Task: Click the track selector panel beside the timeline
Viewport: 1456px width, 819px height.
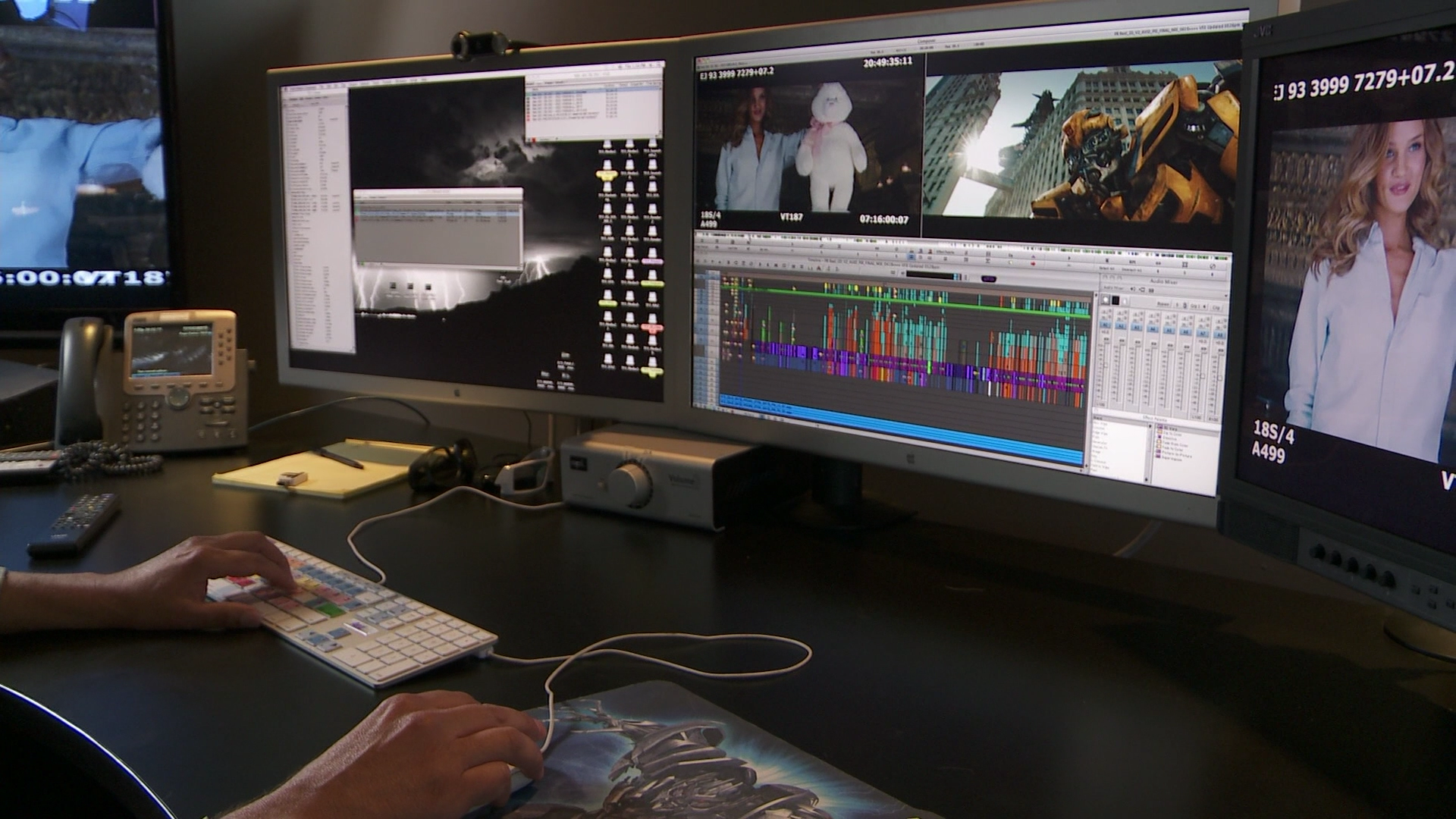Action: pyautogui.click(x=708, y=338)
